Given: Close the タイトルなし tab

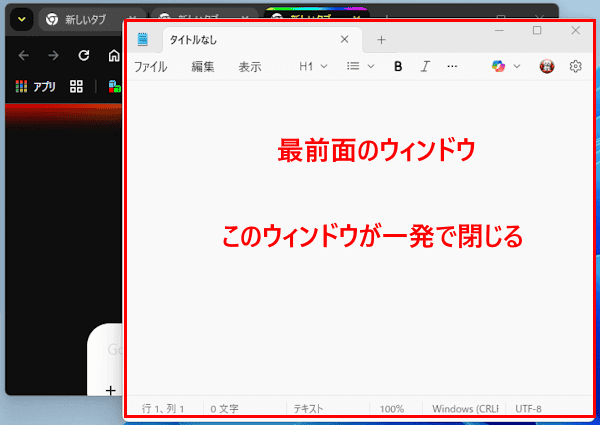Looking at the screenshot, I should (344, 39).
